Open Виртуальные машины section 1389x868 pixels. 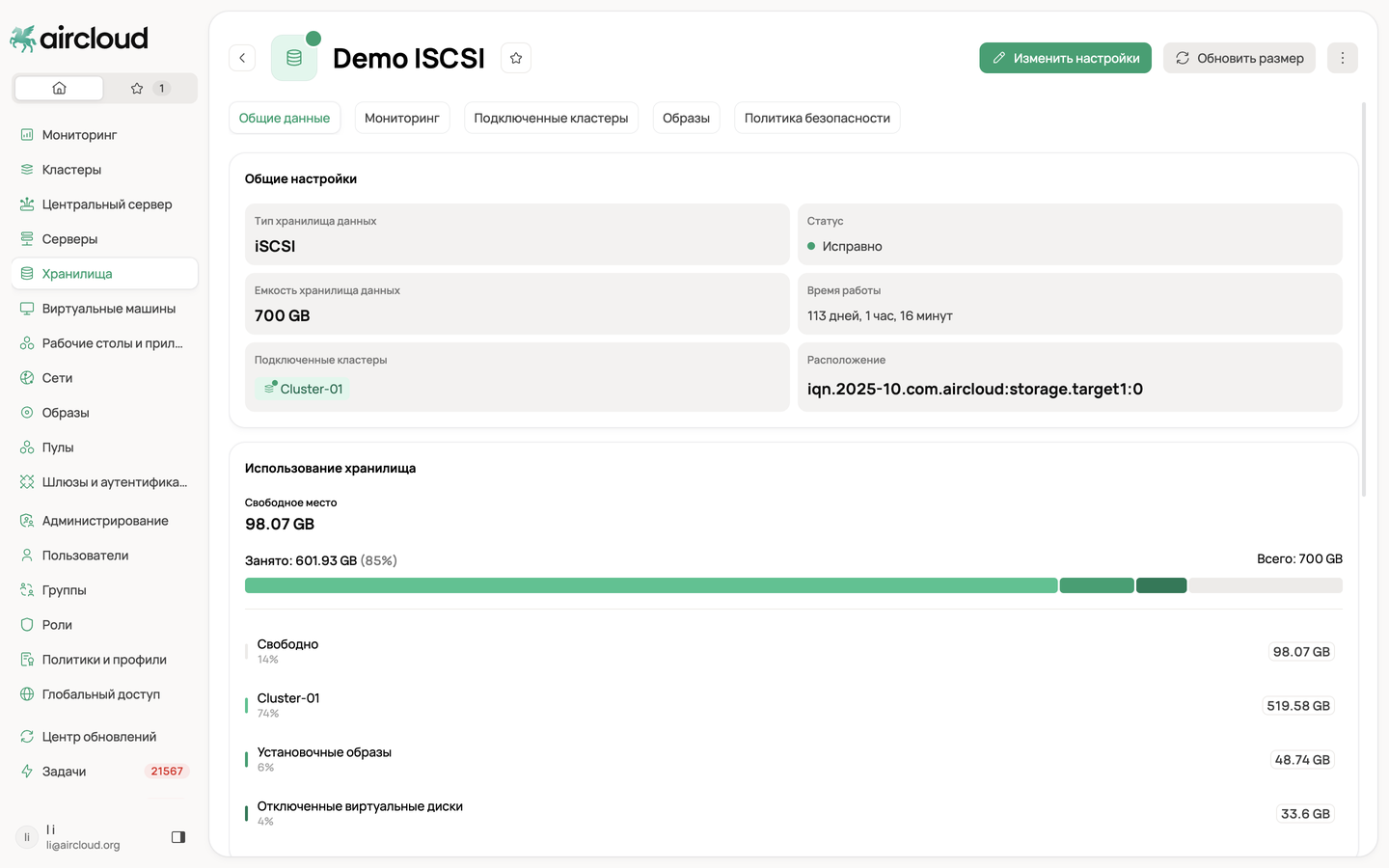[104, 309]
